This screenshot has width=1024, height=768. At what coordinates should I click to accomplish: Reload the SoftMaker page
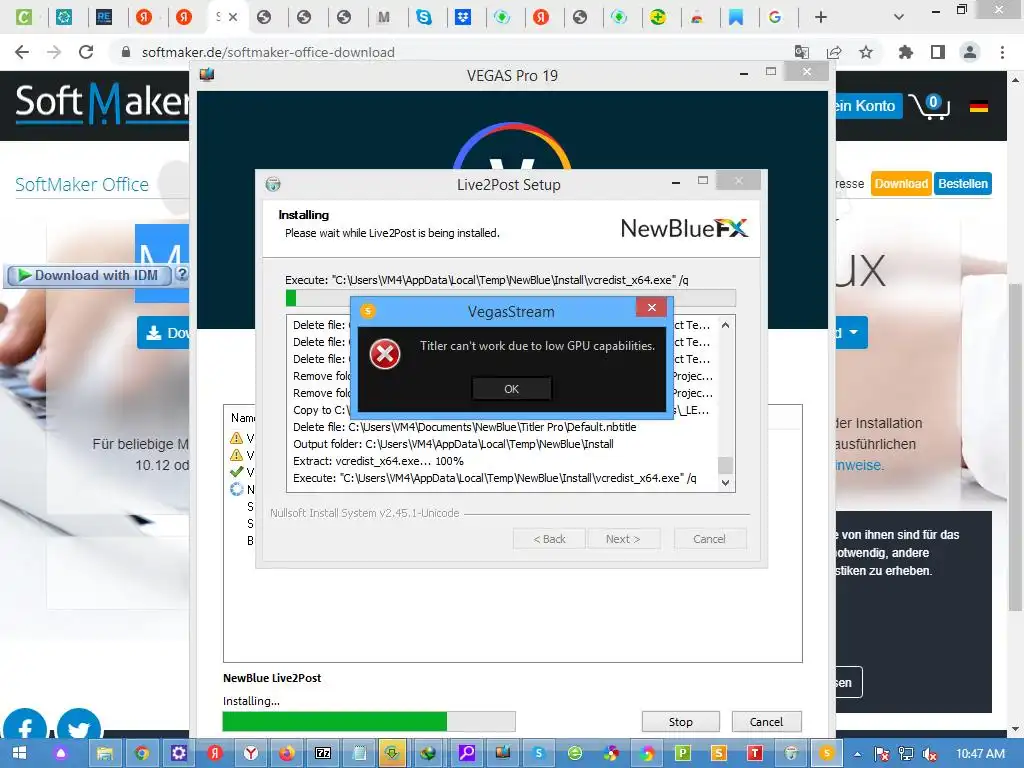[86, 52]
